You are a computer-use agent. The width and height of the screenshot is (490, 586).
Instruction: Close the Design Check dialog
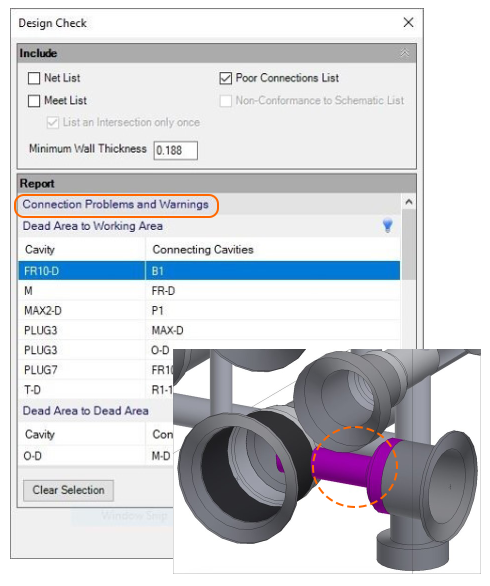click(408, 22)
